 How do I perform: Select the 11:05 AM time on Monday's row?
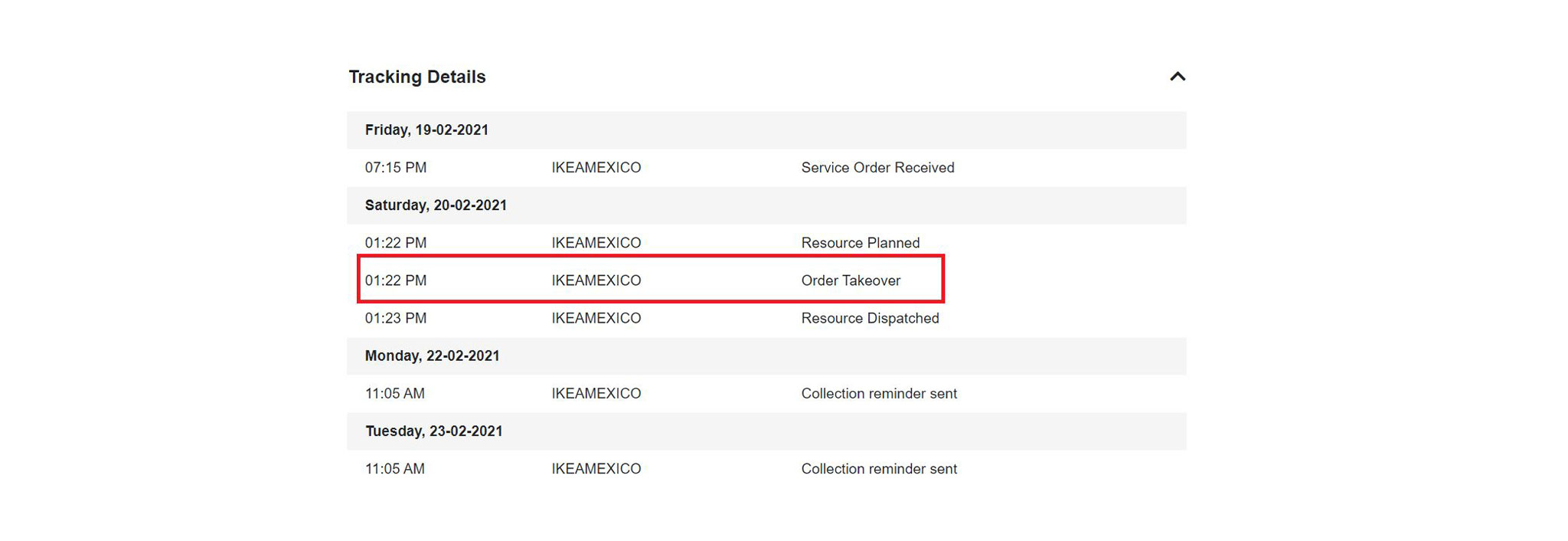pos(394,393)
